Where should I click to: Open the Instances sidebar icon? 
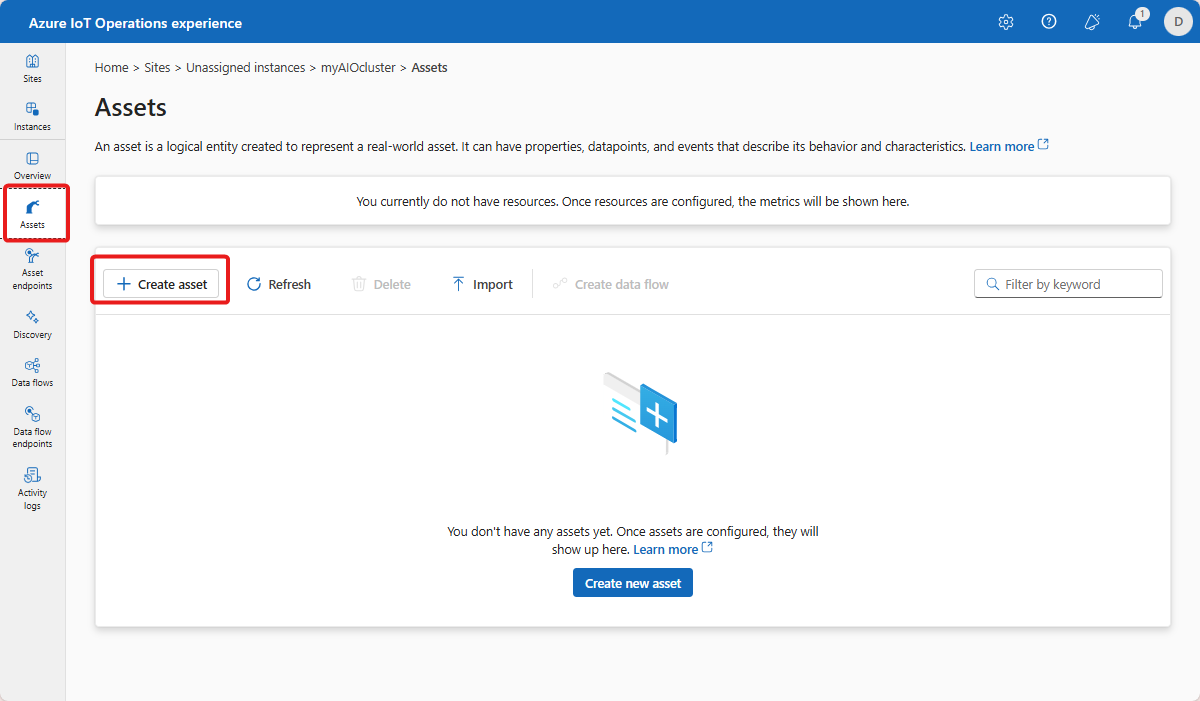coord(32,116)
